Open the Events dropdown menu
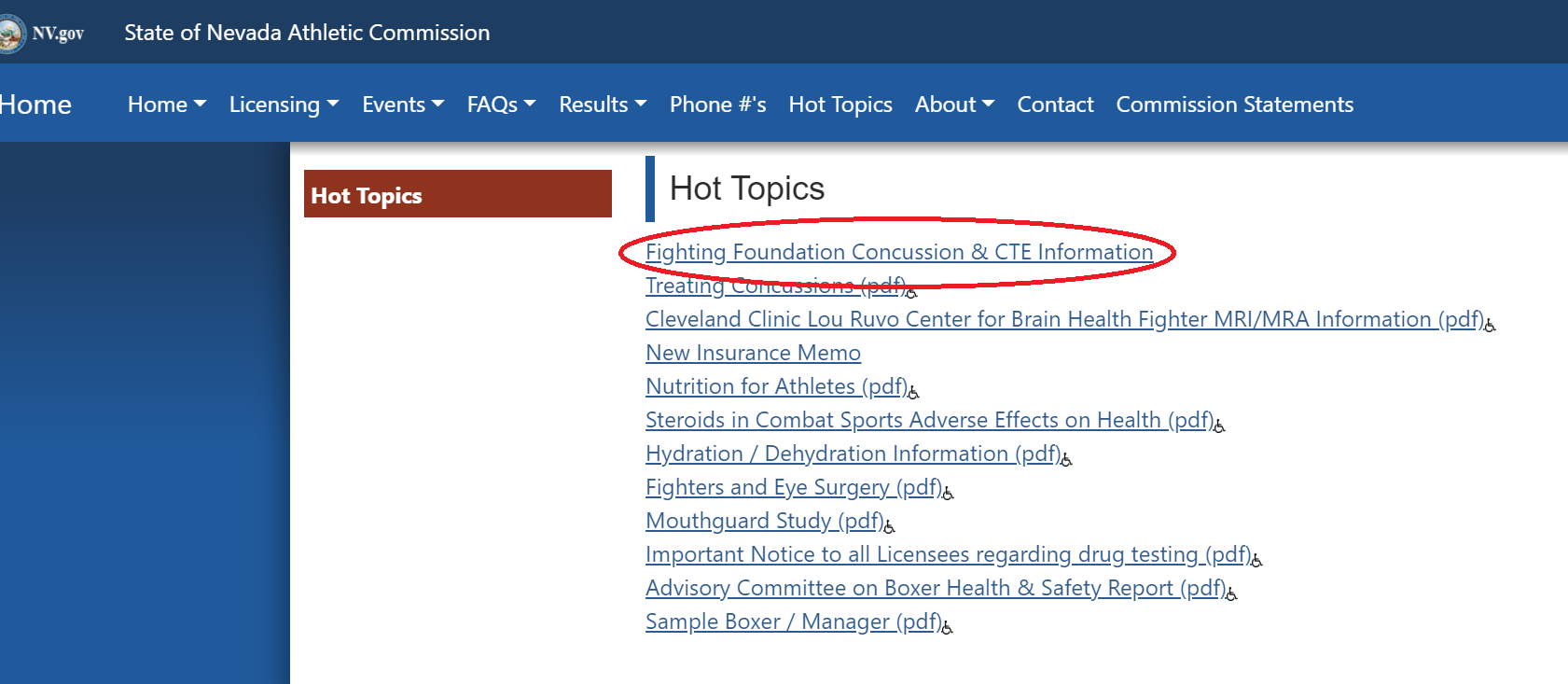1568x684 pixels. click(x=403, y=105)
